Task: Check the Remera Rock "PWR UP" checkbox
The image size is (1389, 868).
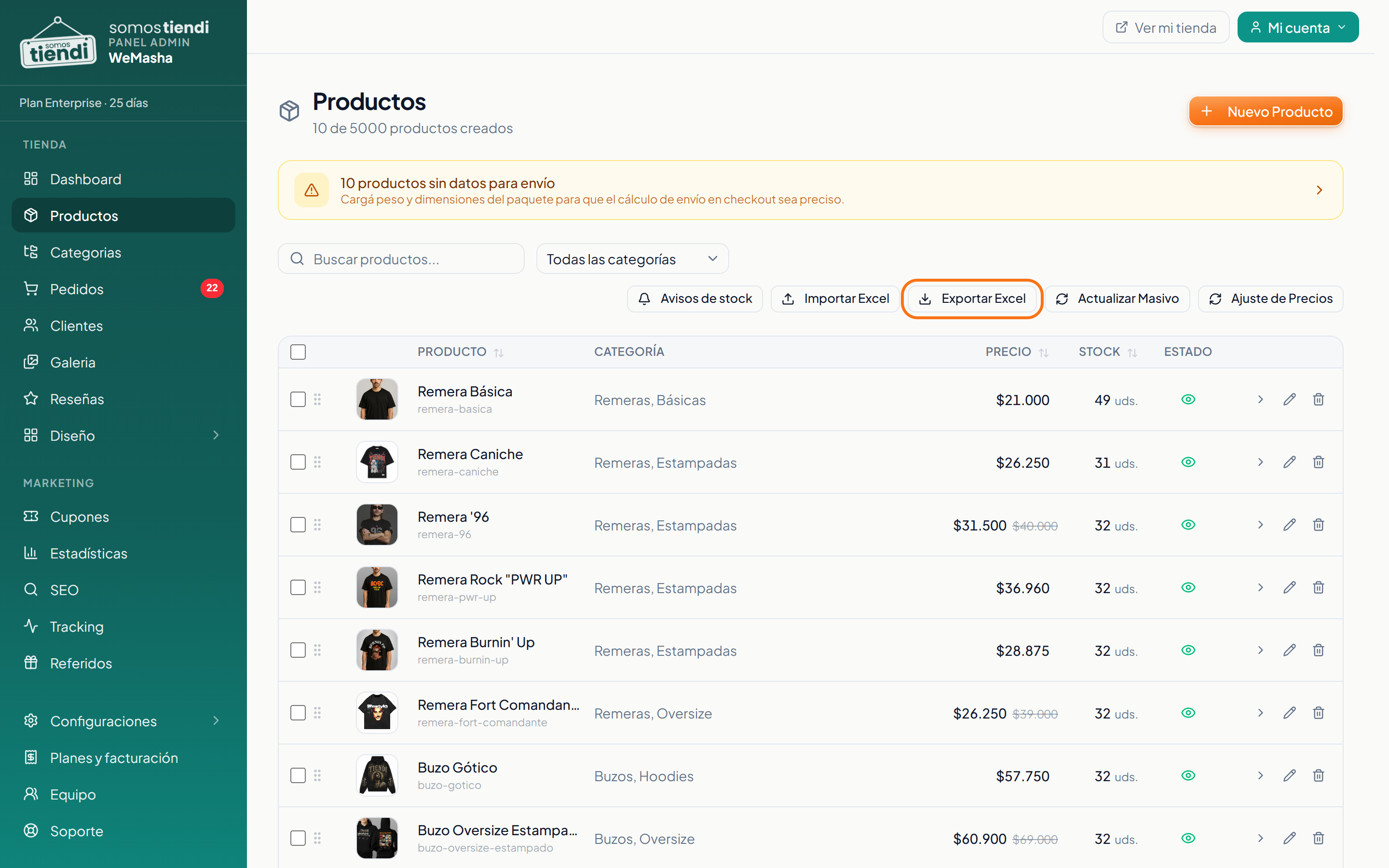Action: pos(298,587)
